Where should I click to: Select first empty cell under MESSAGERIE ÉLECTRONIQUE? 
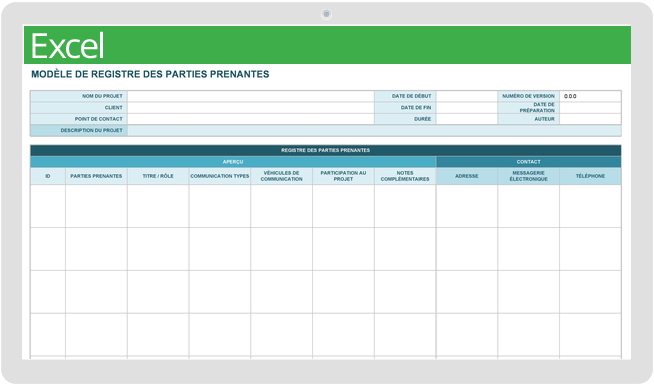click(528, 206)
